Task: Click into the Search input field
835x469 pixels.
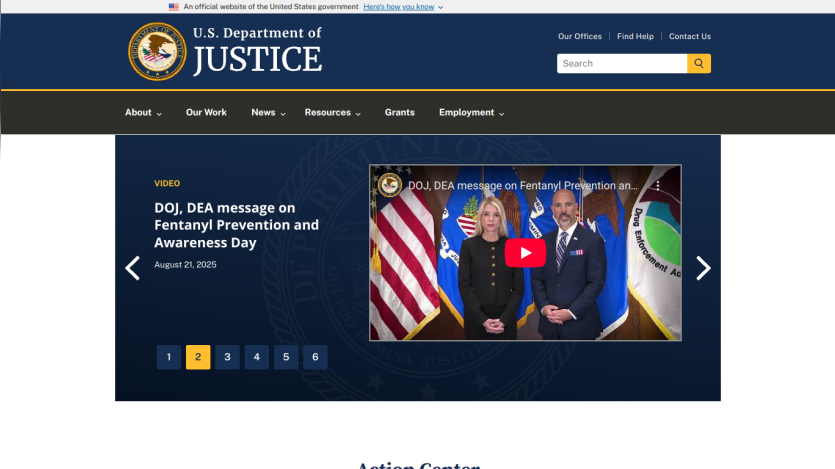Action: (622, 63)
